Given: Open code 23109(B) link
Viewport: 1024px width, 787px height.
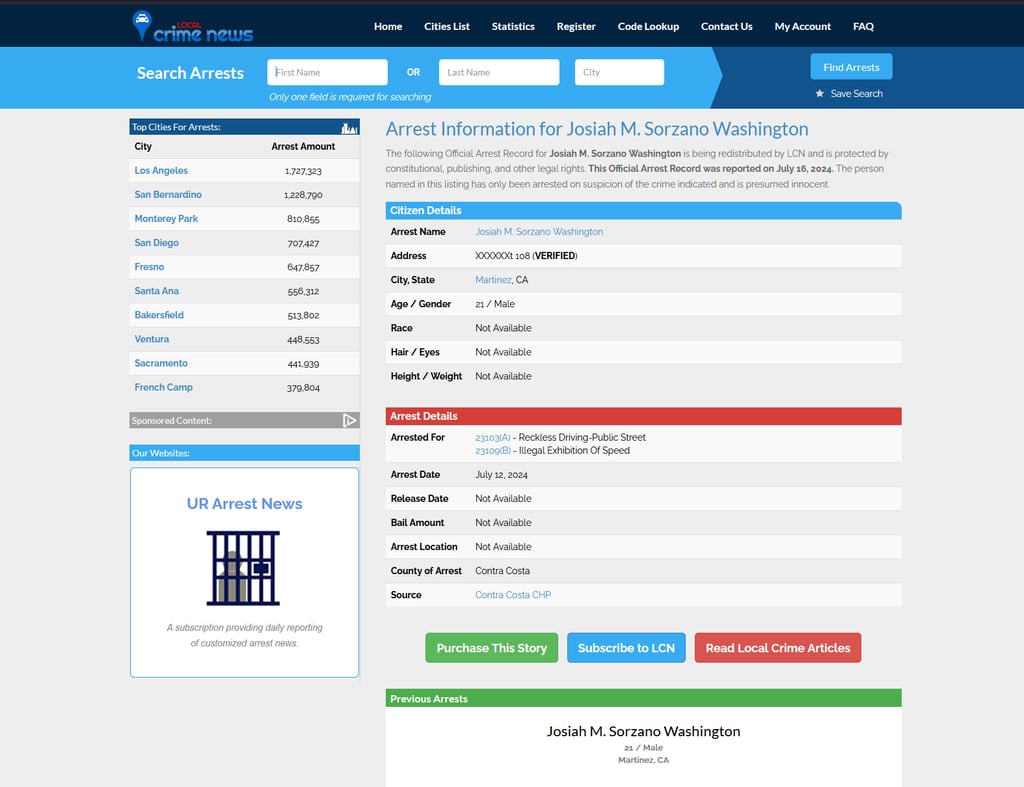Looking at the screenshot, I should (492, 451).
